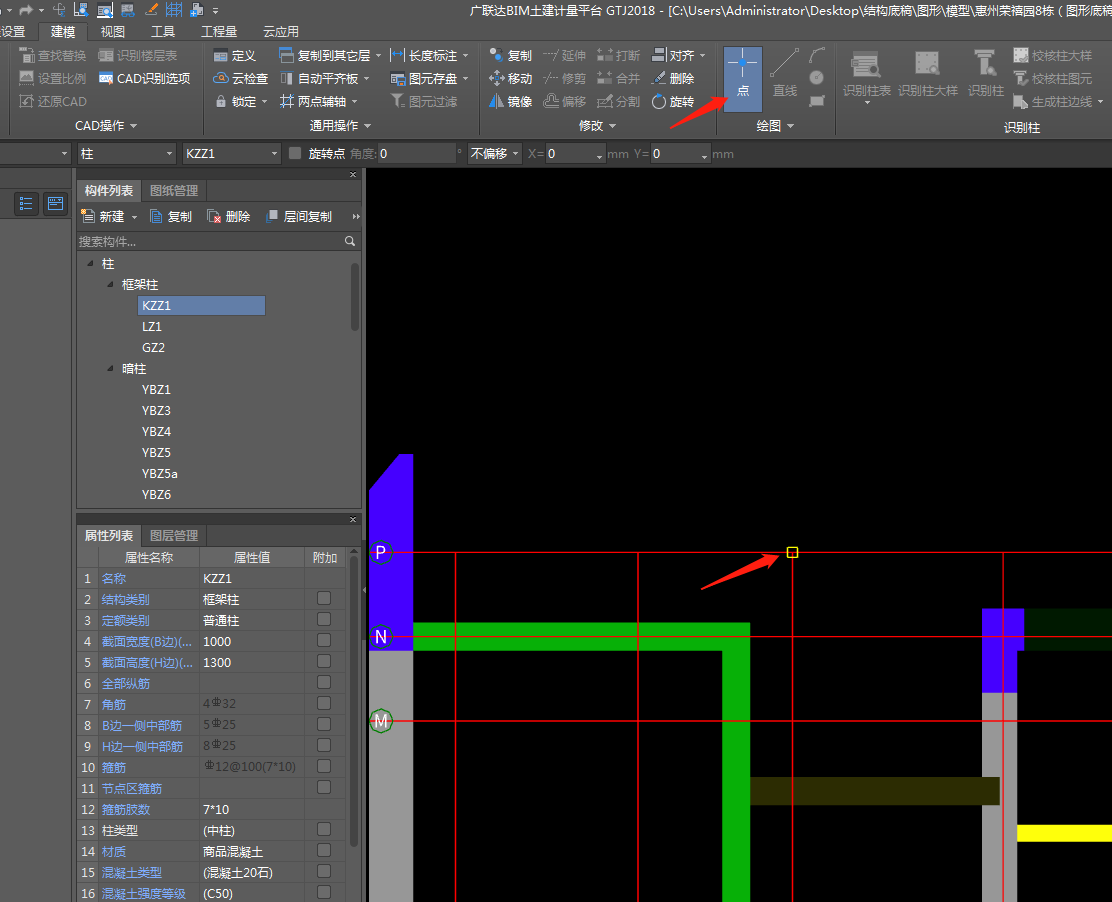Click the 复制 (copy) modify tool
Viewport: 1112px width, 902px height.
[x=511, y=55]
